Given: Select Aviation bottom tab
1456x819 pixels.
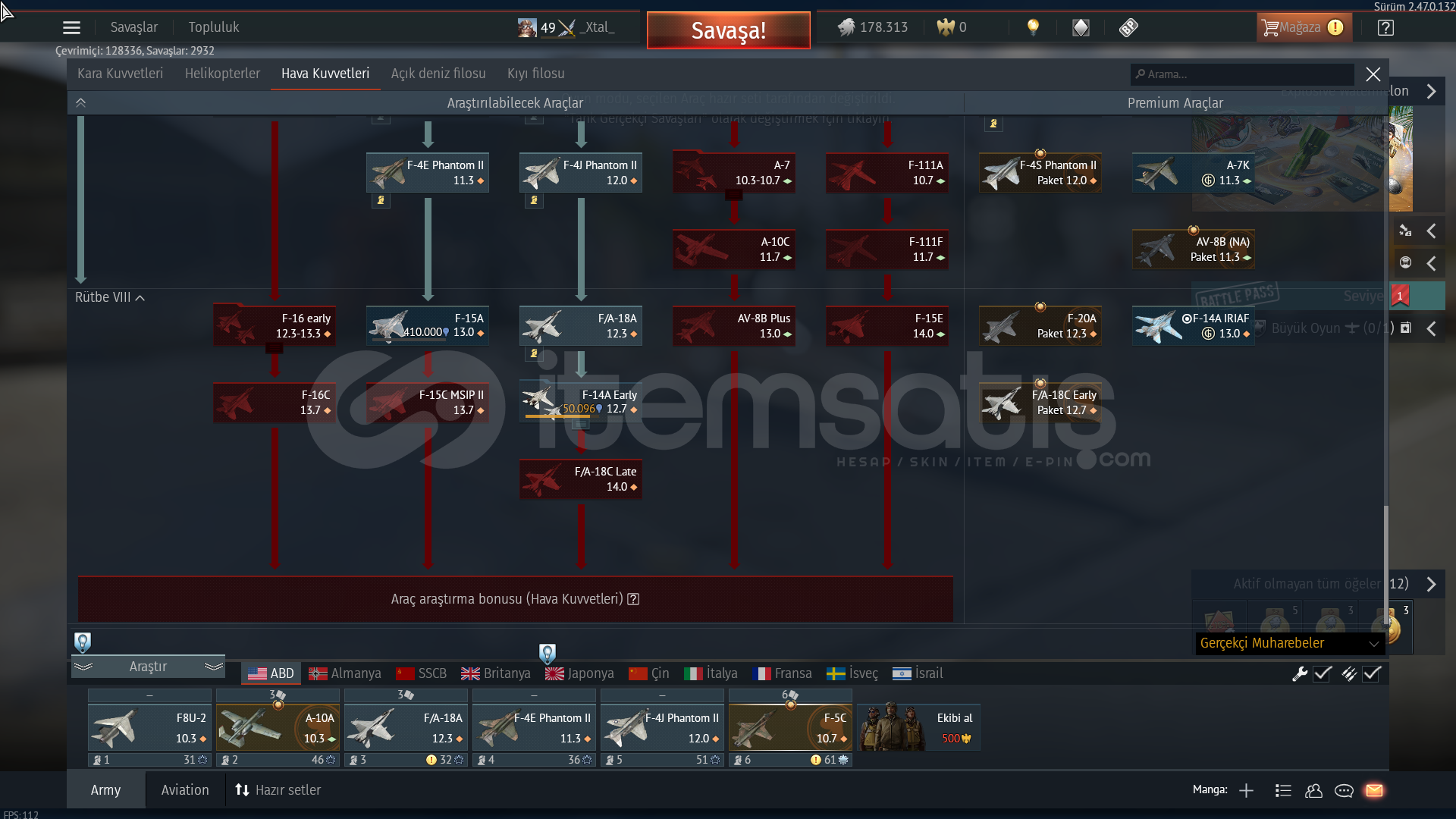Looking at the screenshot, I should coord(185,790).
